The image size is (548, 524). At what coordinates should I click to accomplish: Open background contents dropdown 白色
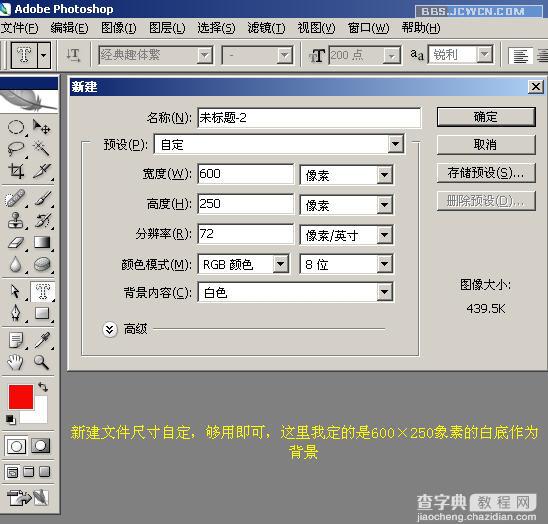295,292
